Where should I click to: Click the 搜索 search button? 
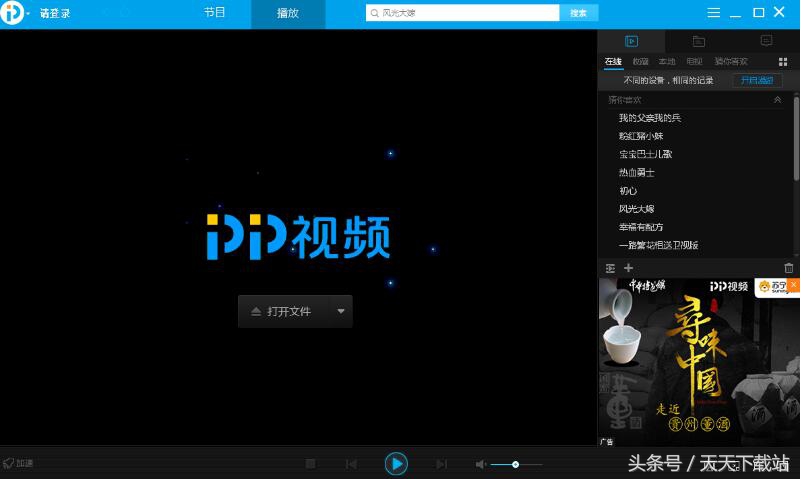(x=578, y=13)
